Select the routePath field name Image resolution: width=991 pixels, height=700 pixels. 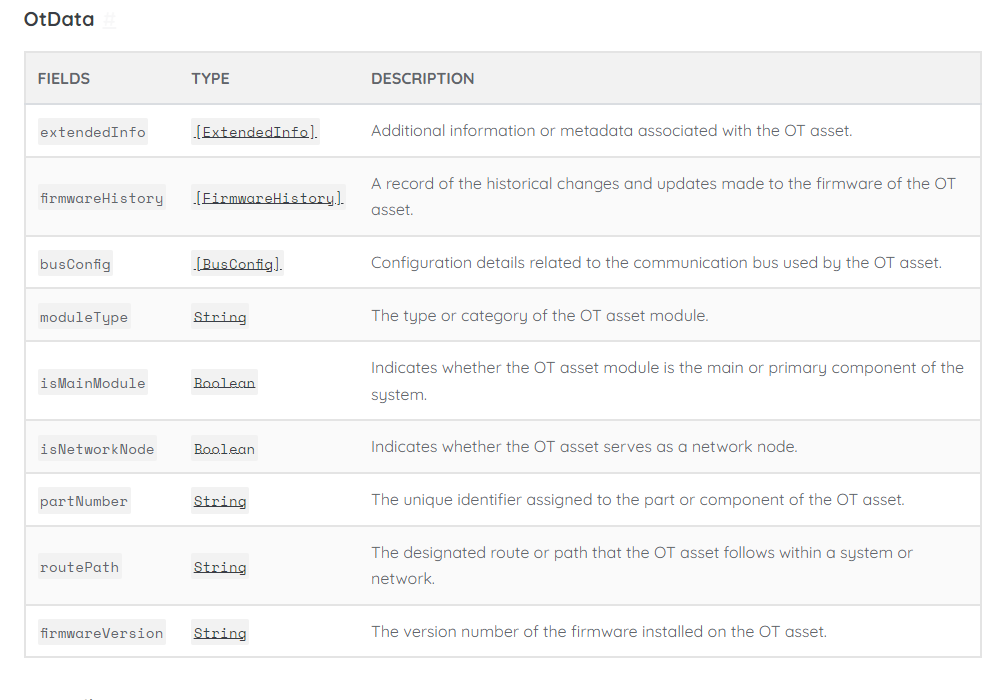click(x=79, y=567)
